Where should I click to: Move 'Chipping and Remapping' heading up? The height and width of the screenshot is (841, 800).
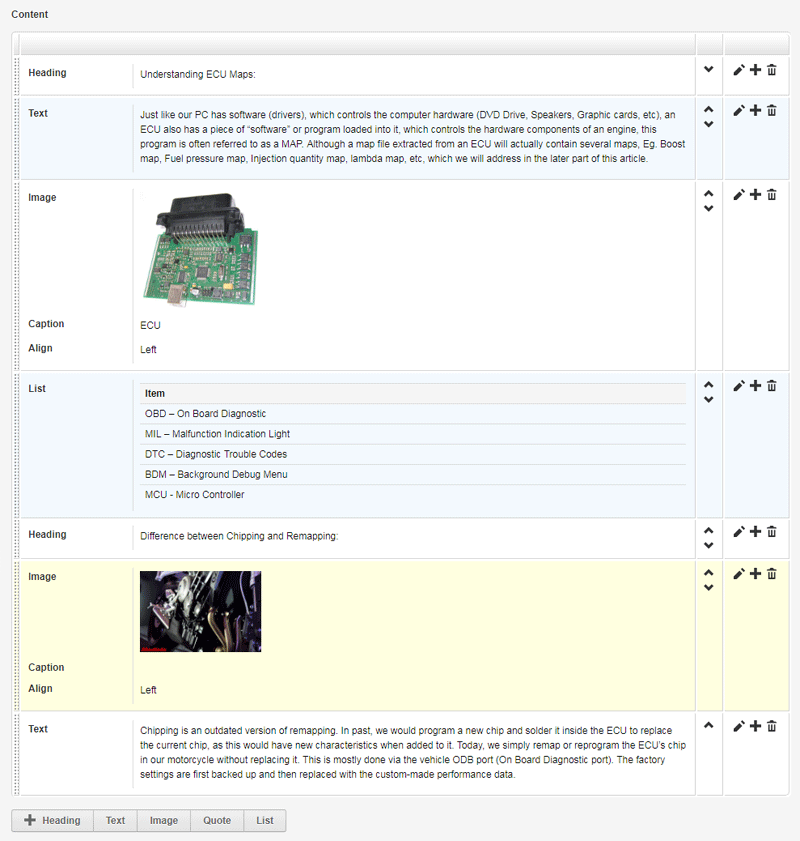[709, 530]
